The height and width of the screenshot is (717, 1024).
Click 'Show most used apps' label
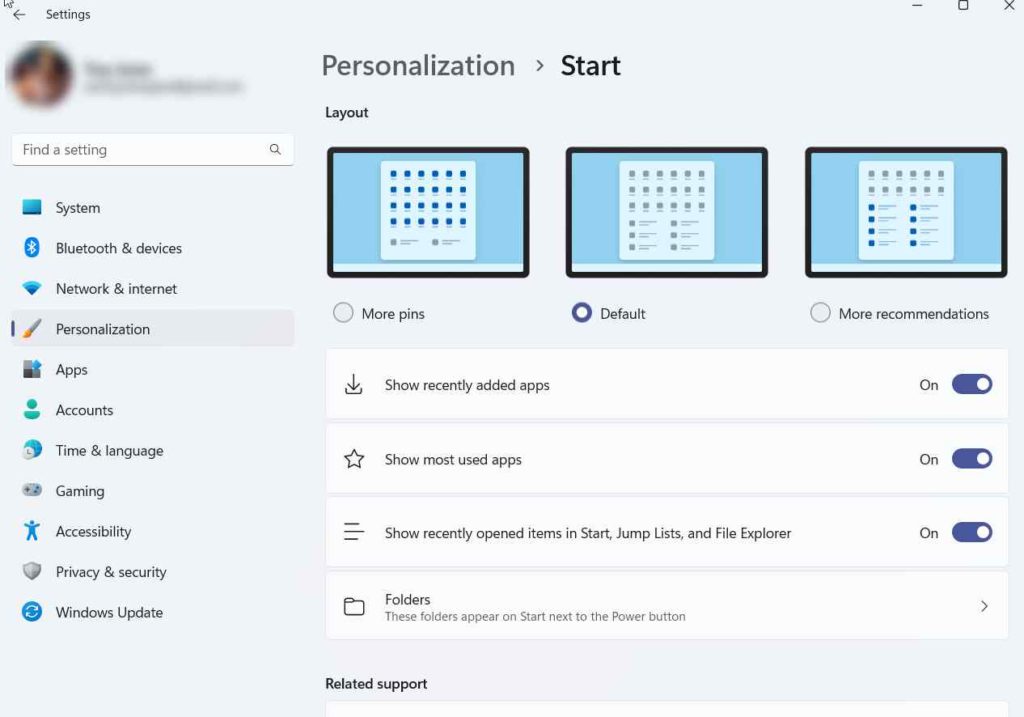click(453, 460)
